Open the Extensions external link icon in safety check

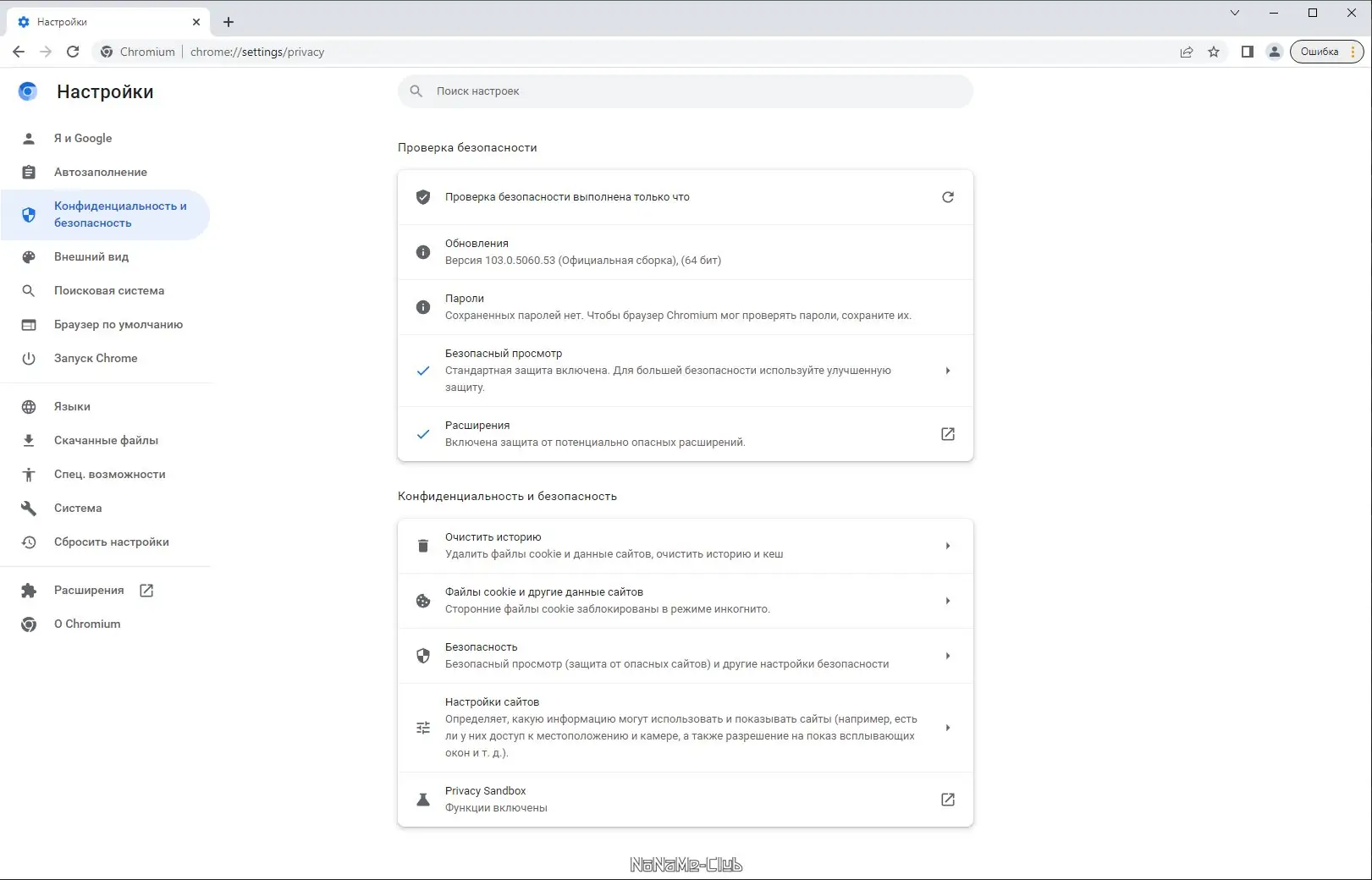coord(948,434)
